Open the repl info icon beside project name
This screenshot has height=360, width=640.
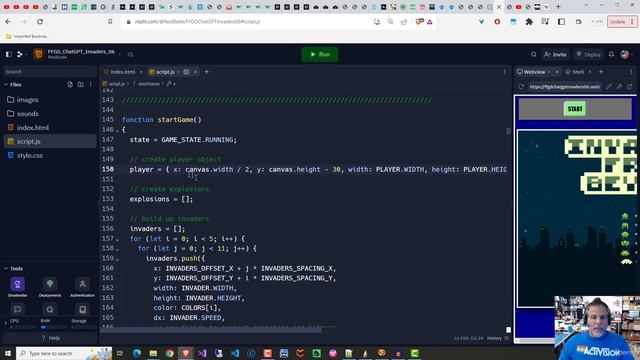point(131,54)
